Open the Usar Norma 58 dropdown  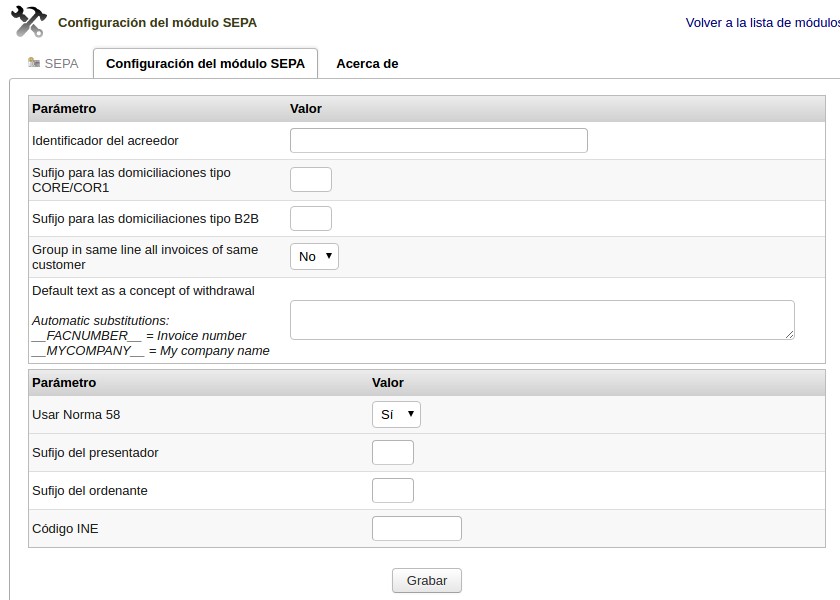(396, 414)
